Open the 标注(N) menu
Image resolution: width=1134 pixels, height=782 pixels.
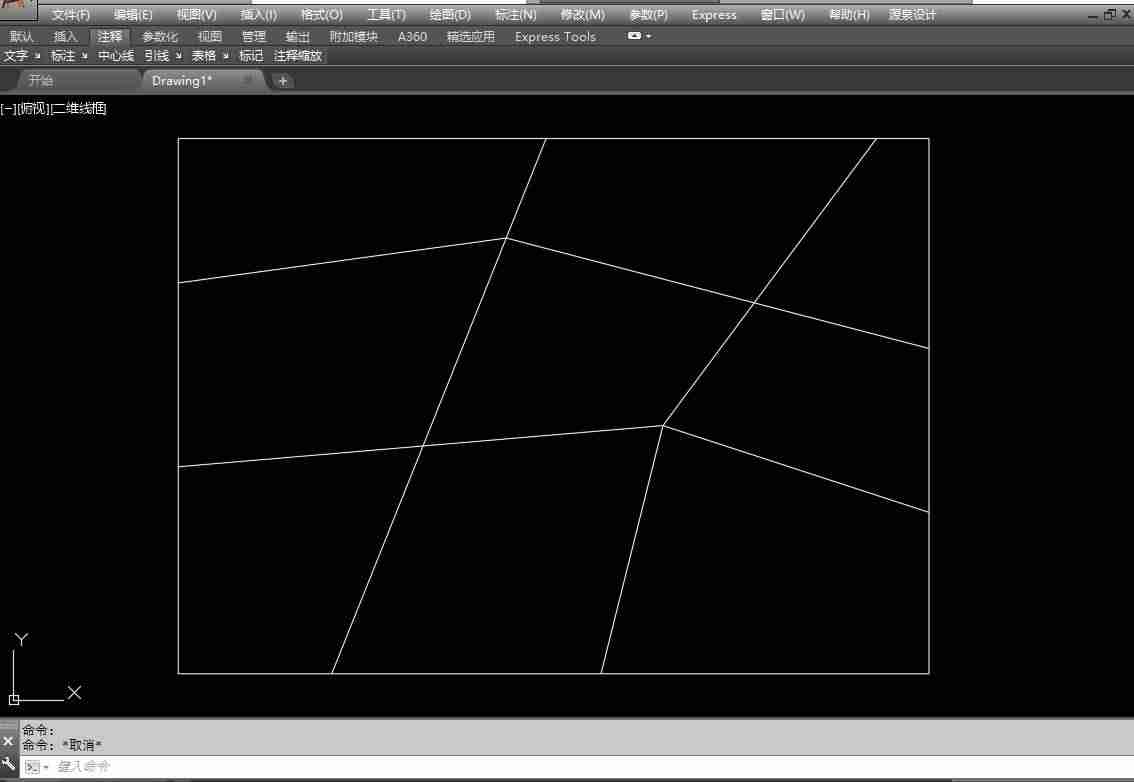coord(516,14)
